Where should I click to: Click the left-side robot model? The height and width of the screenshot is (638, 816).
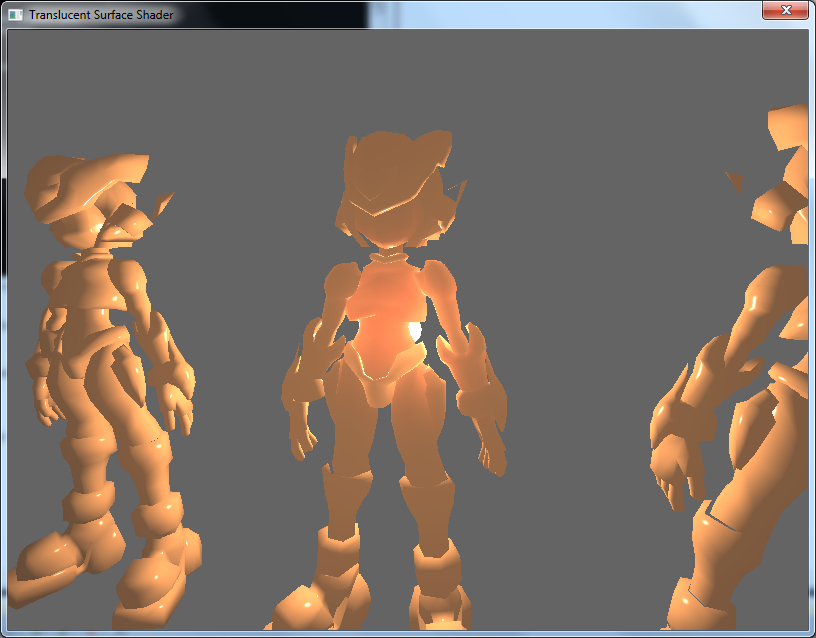(x=100, y=350)
